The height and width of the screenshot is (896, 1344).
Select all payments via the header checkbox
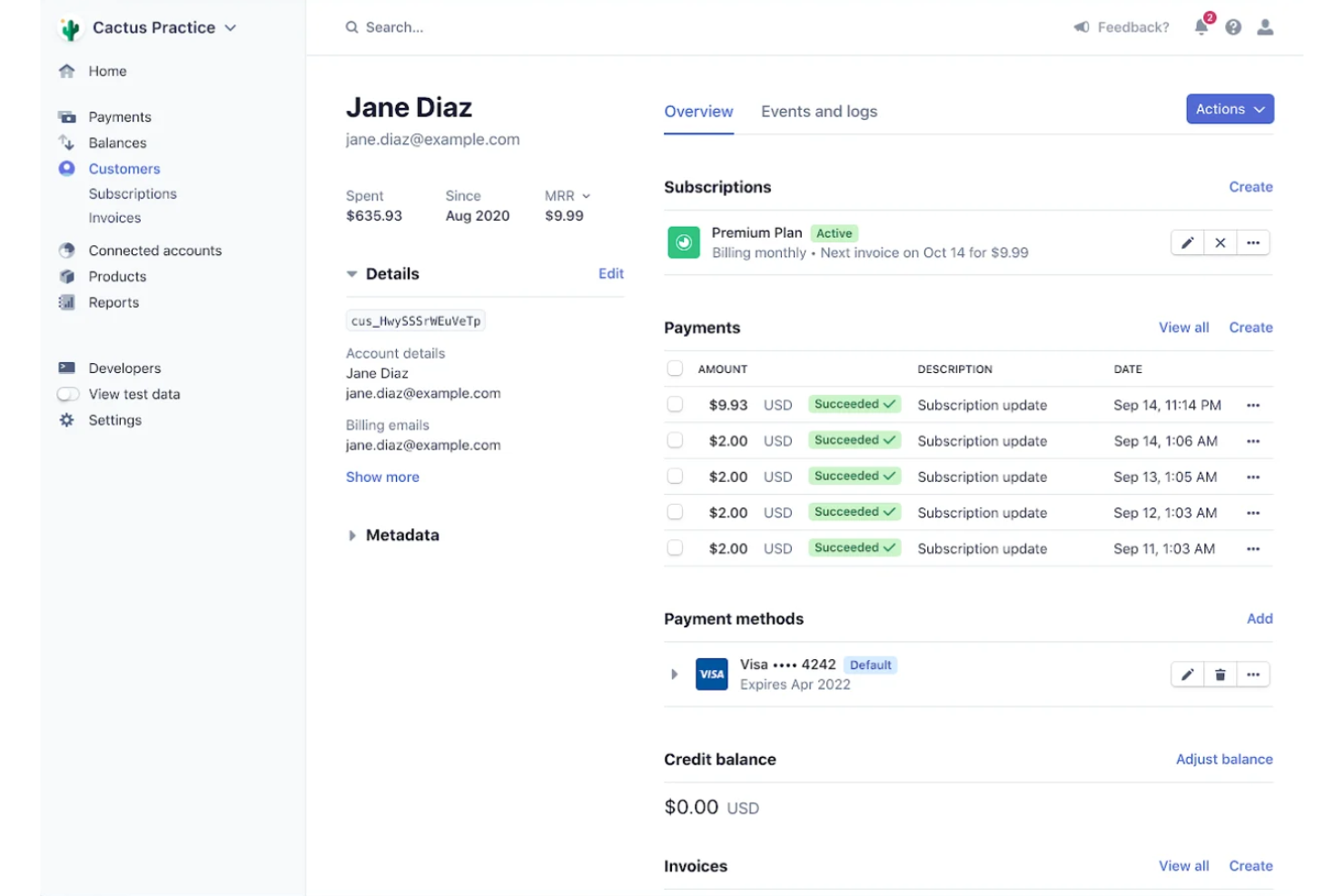point(675,369)
